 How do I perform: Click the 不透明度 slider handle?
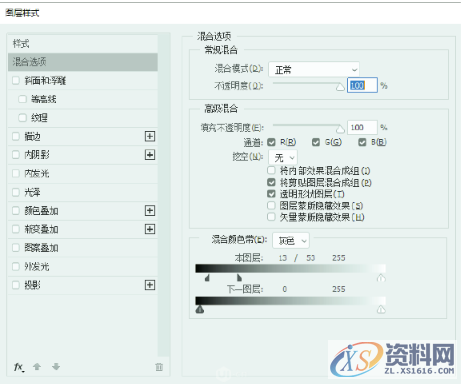pyautogui.click(x=340, y=87)
